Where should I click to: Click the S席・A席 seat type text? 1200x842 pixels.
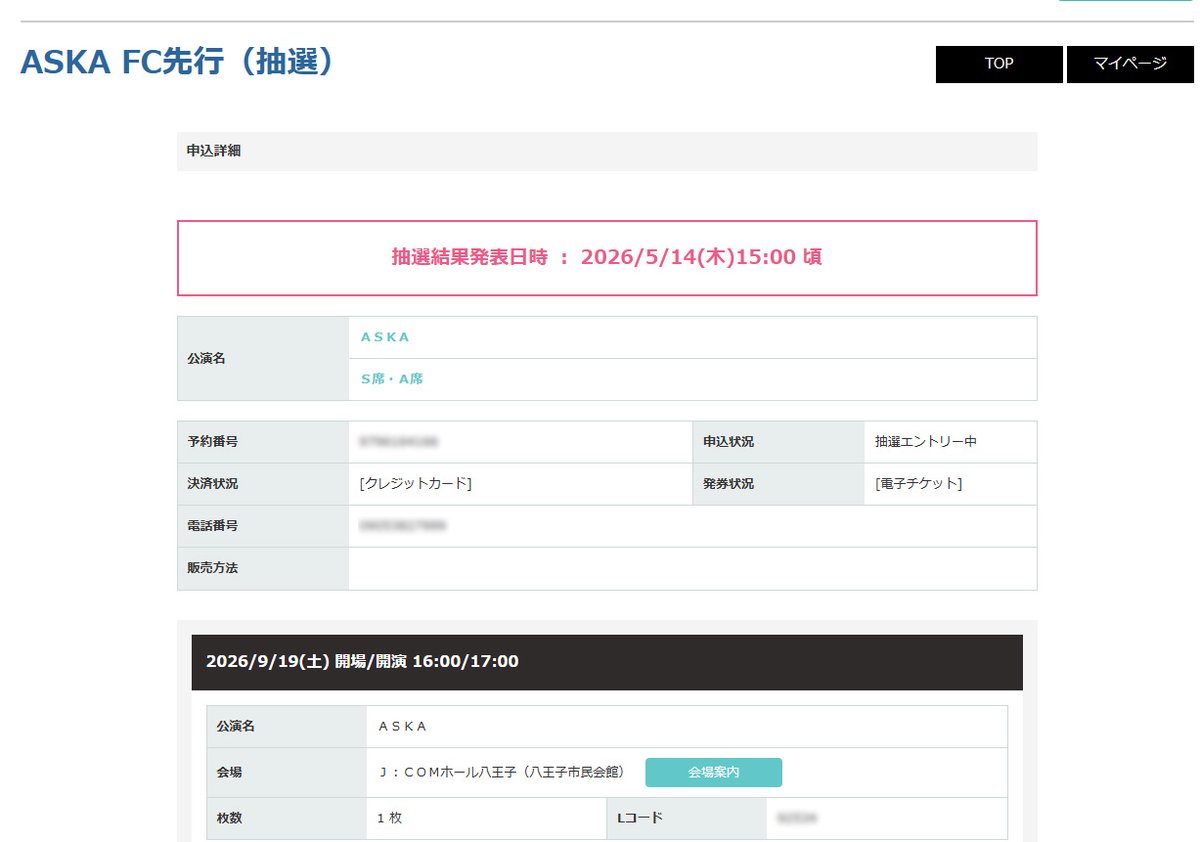[x=392, y=379]
